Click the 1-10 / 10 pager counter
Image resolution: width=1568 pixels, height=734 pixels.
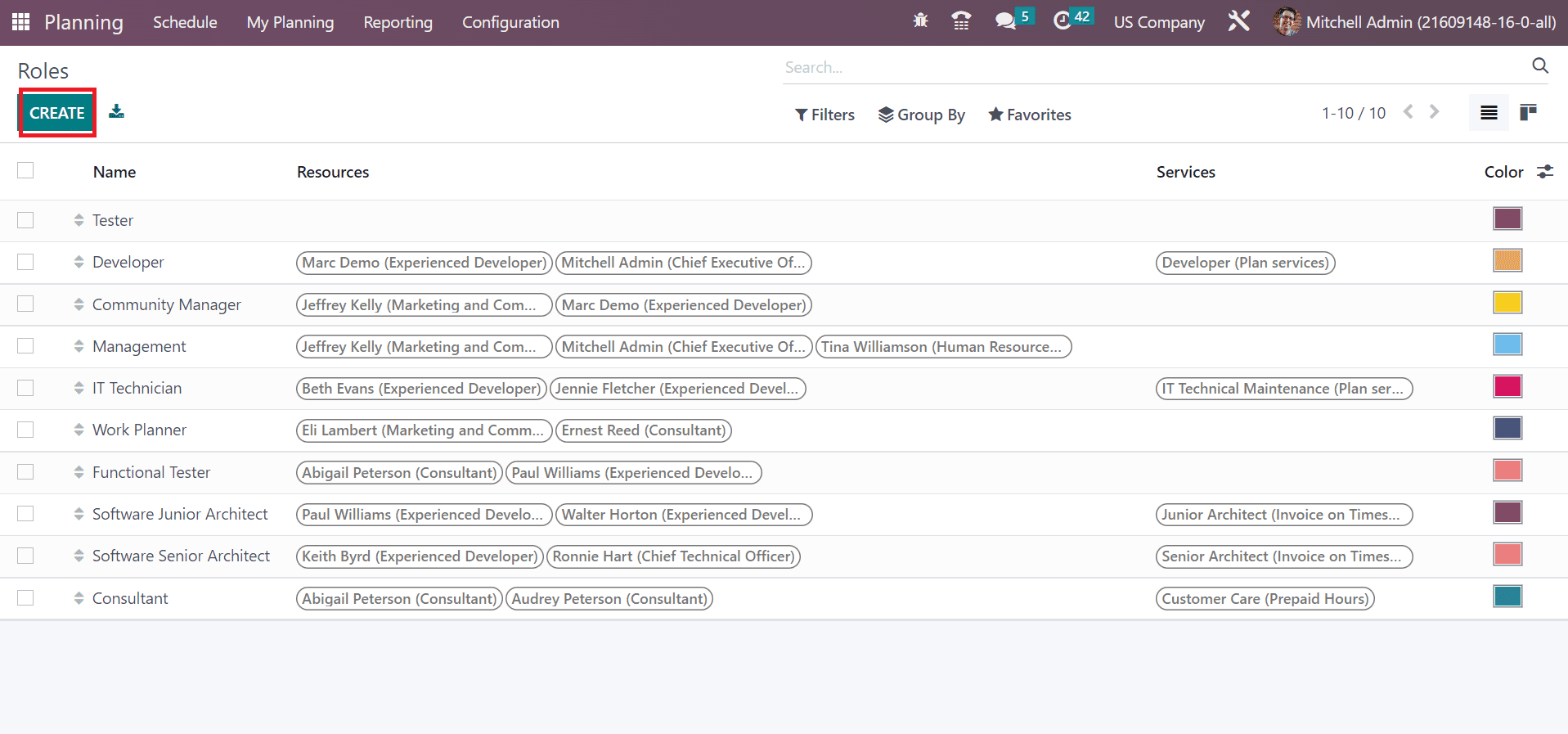pos(1354,113)
